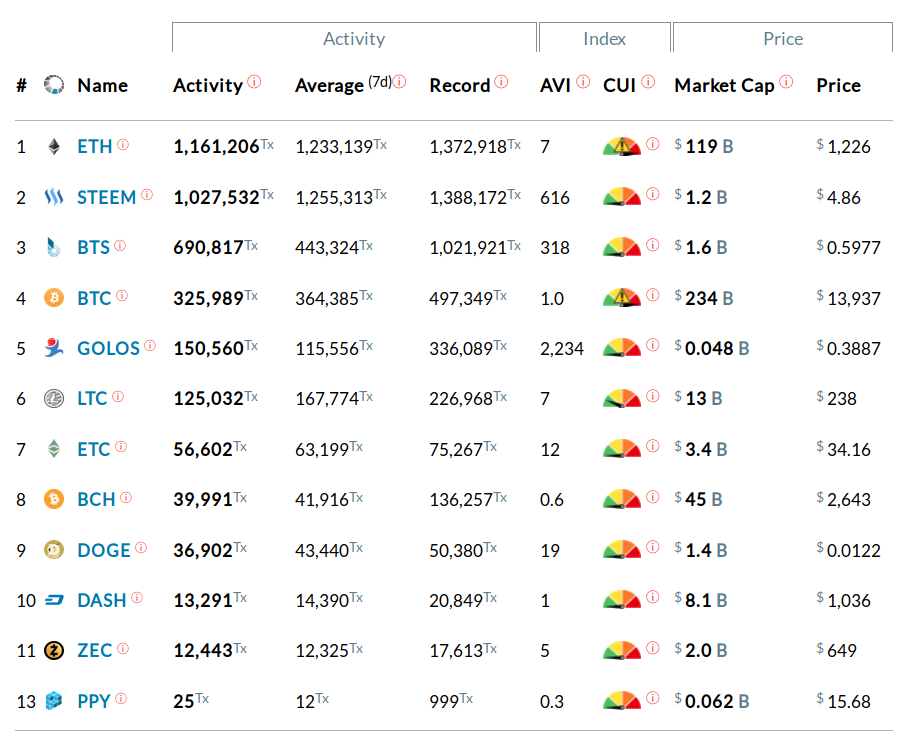This screenshot has height=747, width=905.
Task: Click the Ethereum coin logo icon
Action: pyautogui.click(x=54, y=147)
